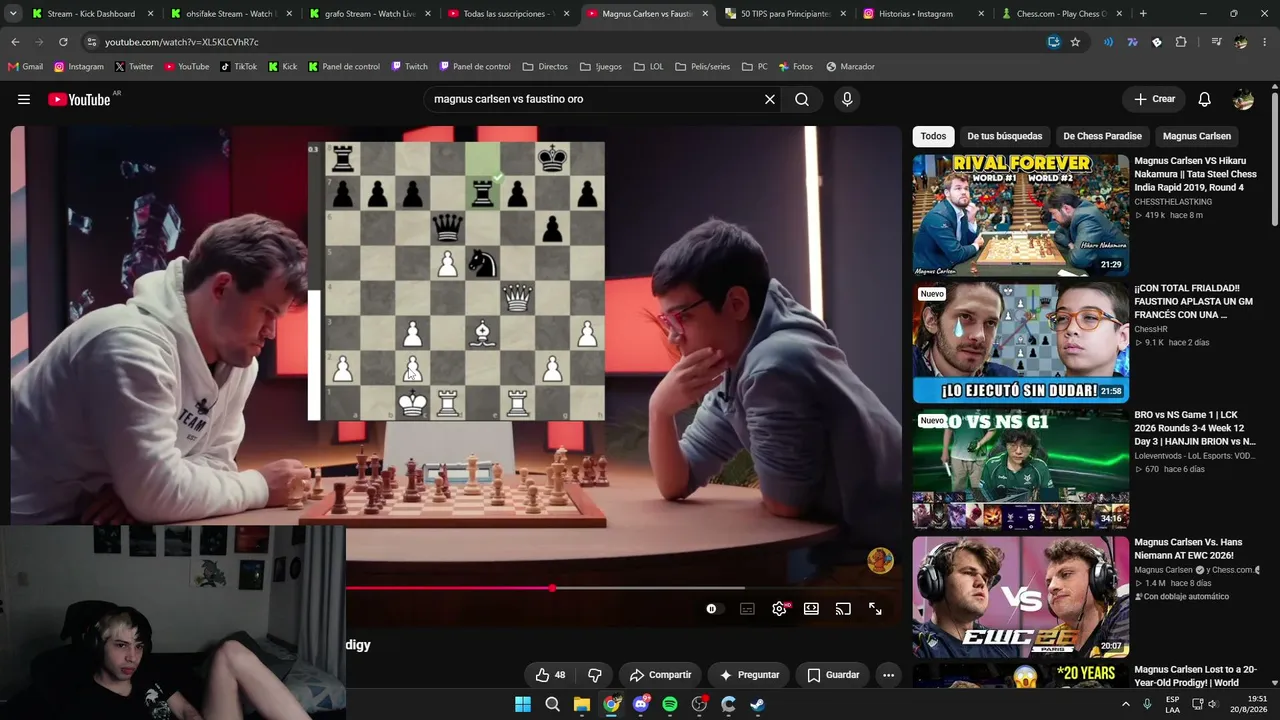Switch to the Chess.com tab
This screenshot has height=720, width=1280.
pos(1061,14)
